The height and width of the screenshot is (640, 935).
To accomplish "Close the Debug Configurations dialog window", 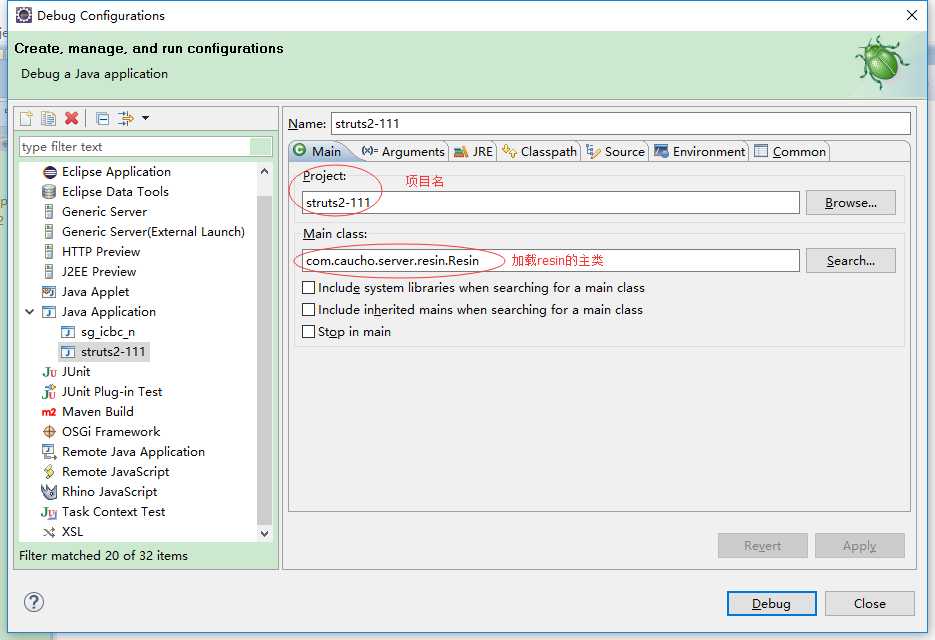I will tap(912, 15).
